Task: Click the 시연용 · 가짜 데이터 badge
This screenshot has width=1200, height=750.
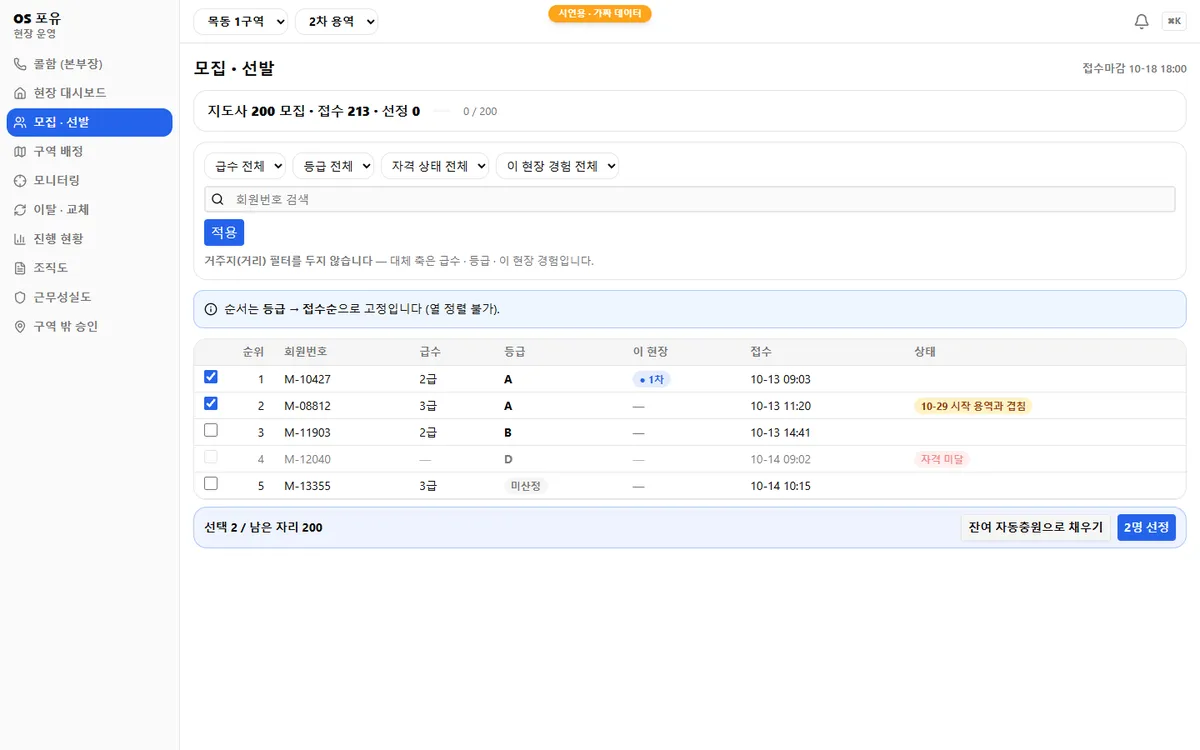Action: [600, 14]
